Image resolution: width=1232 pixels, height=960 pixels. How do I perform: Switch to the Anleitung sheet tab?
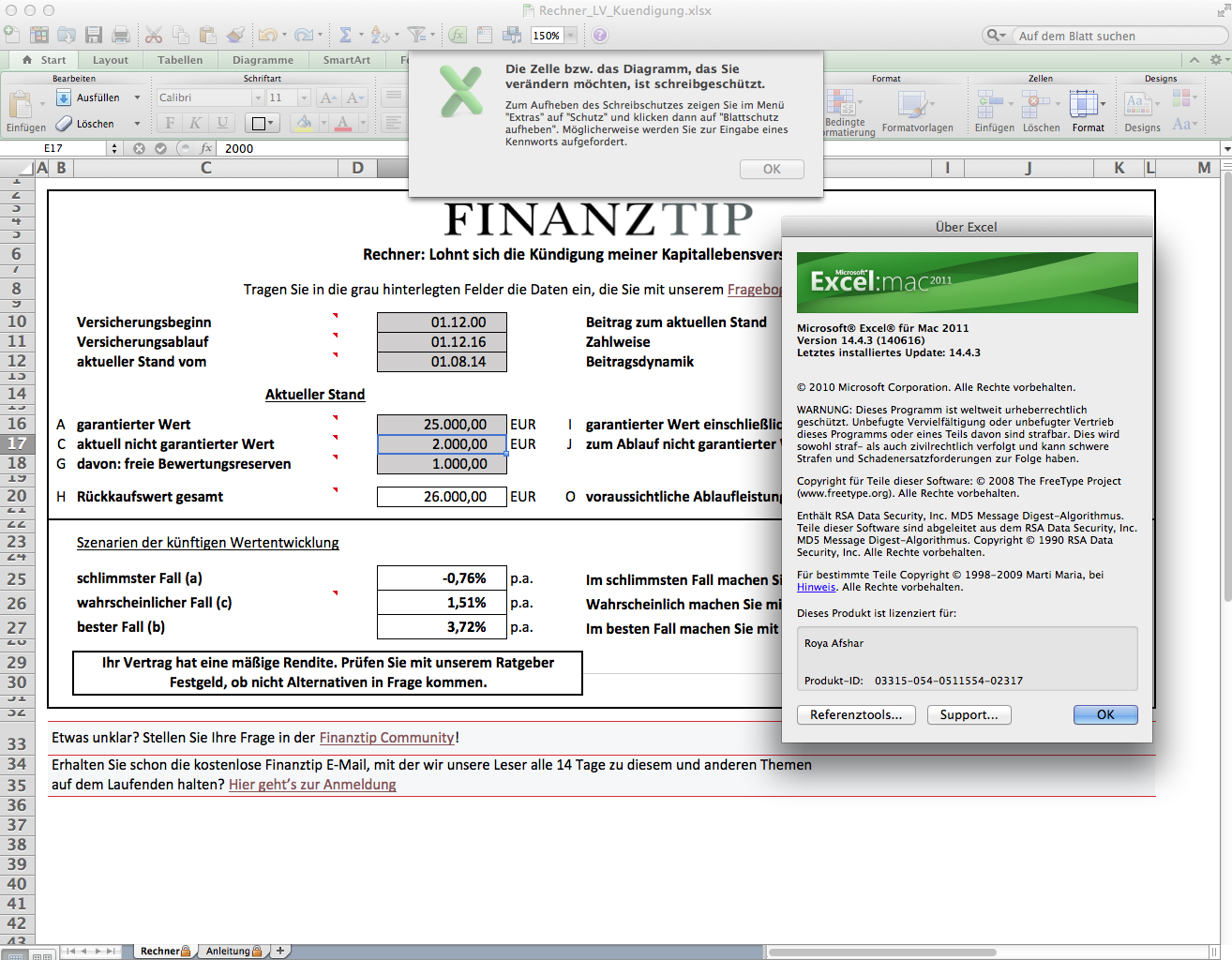coord(229,951)
